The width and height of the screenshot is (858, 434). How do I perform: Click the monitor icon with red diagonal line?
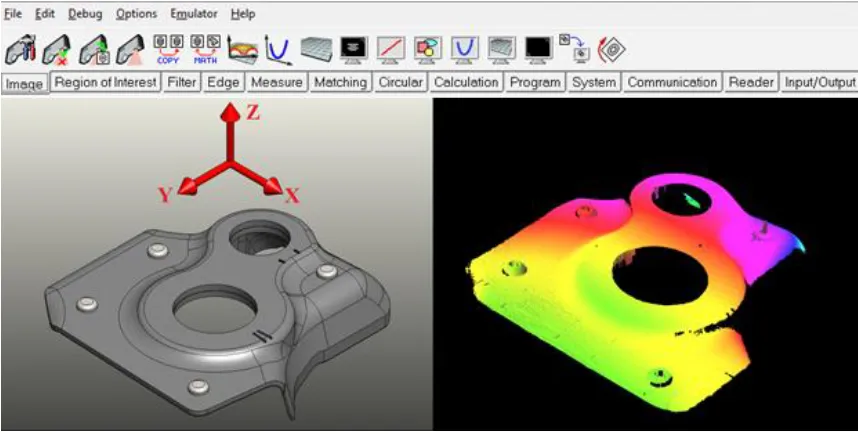[391, 50]
